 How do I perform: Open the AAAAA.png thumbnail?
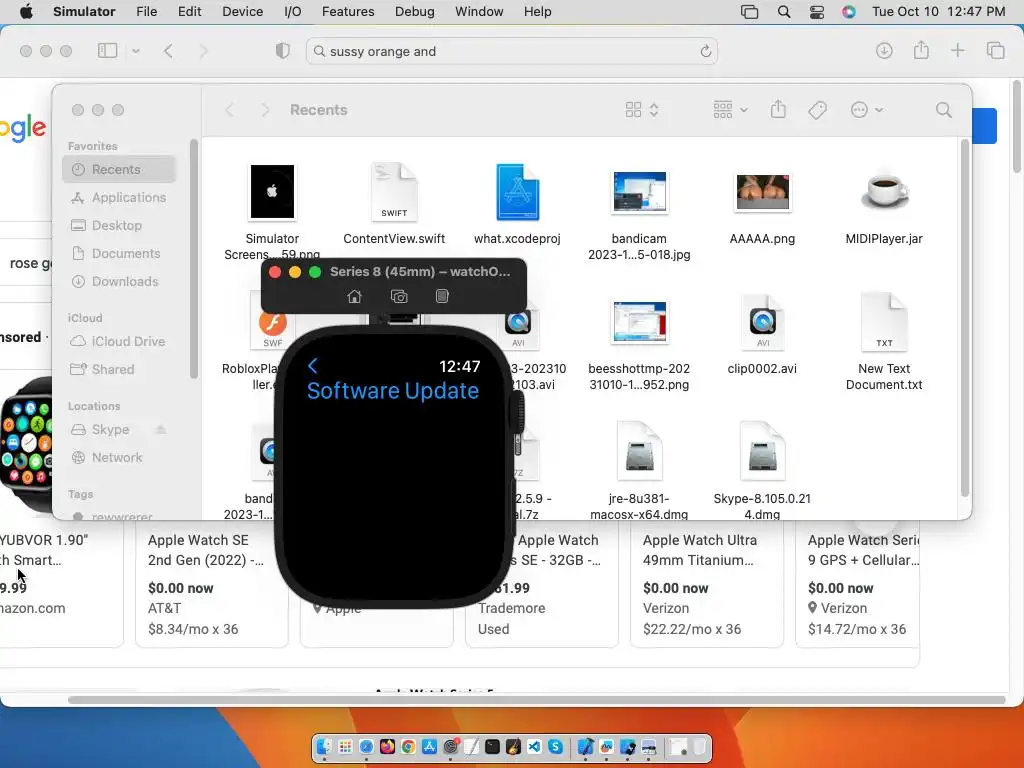pyautogui.click(x=762, y=193)
